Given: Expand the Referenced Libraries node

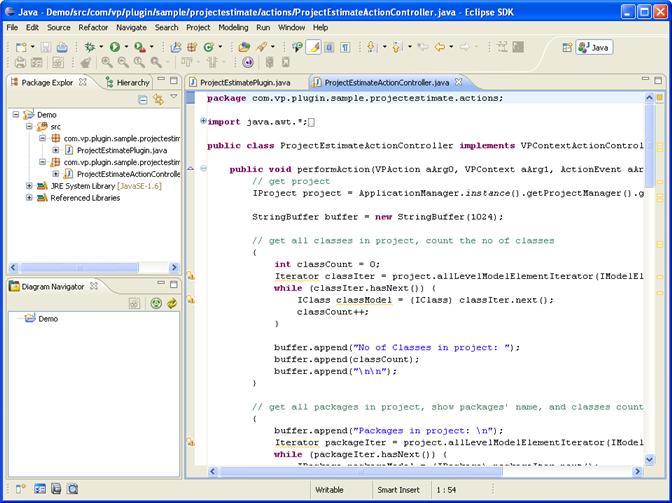Looking at the screenshot, I should pyautogui.click(x=29, y=198).
